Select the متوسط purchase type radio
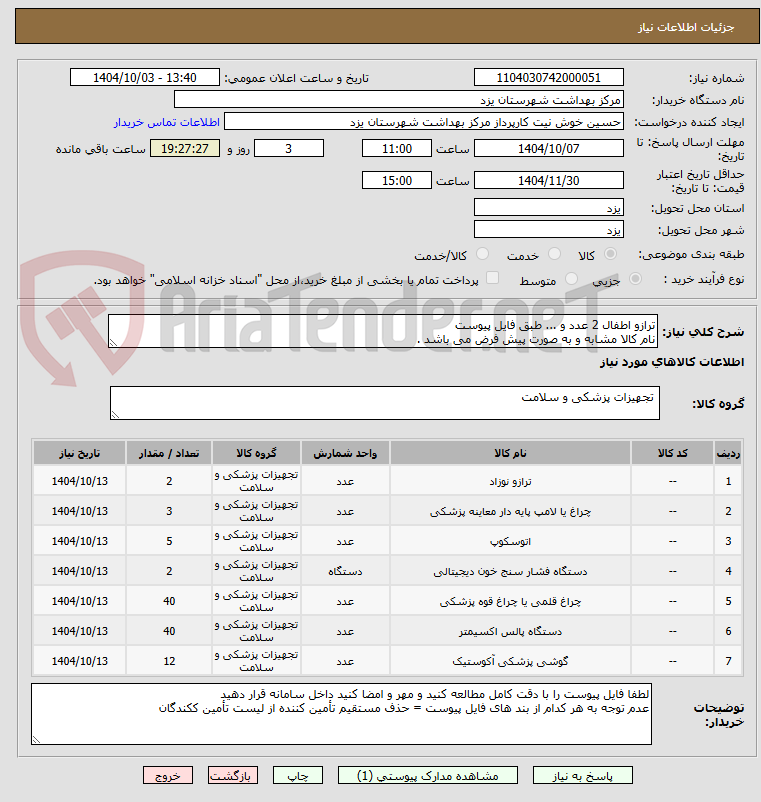761x802 pixels. pyautogui.click(x=571, y=279)
